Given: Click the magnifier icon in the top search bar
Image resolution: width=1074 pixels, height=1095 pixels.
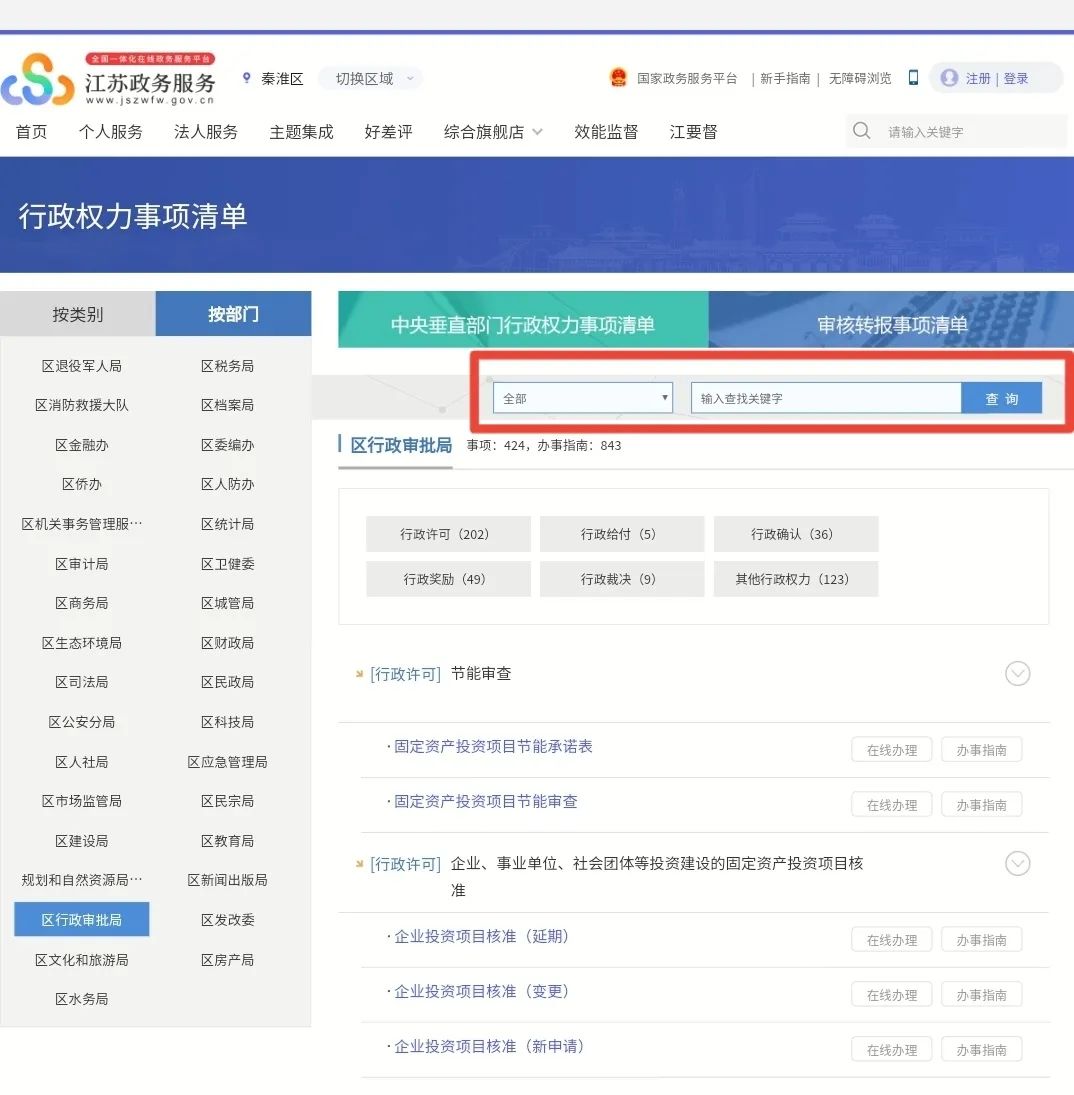Looking at the screenshot, I should [861, 131].
